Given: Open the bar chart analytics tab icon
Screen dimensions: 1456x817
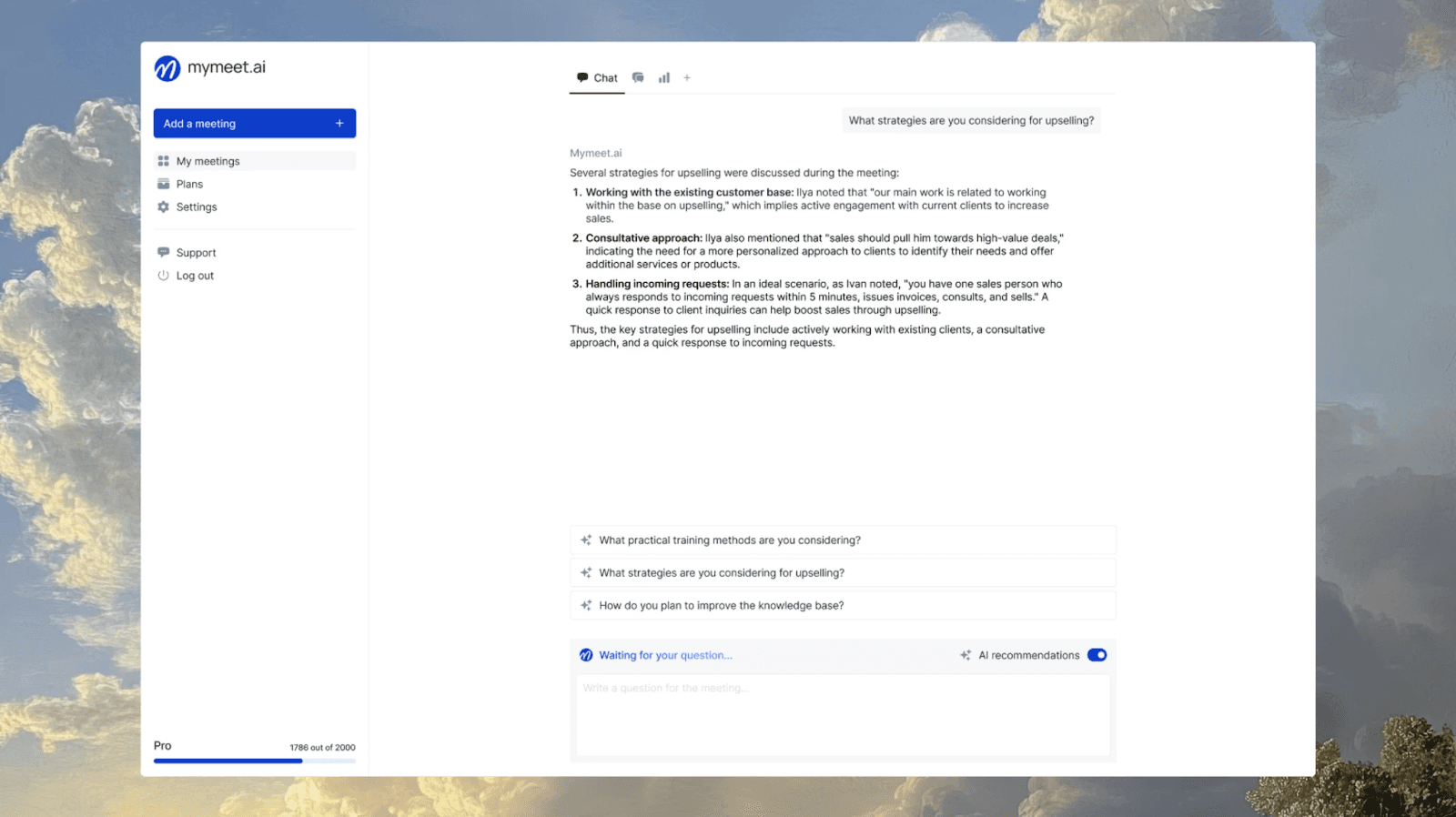Looking at the screenshot, I should [664, 78].
